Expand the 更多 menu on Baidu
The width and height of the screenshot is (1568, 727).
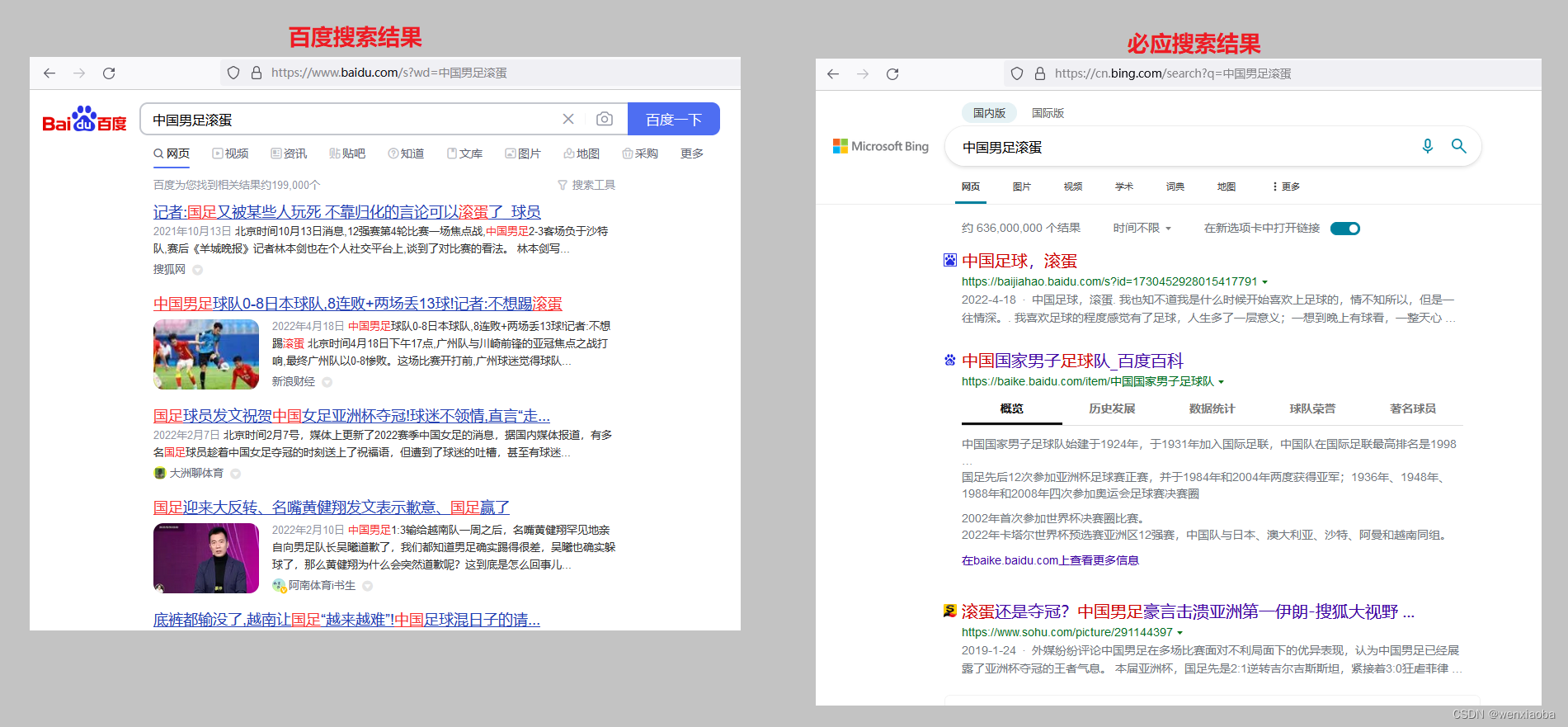[692, 153]
